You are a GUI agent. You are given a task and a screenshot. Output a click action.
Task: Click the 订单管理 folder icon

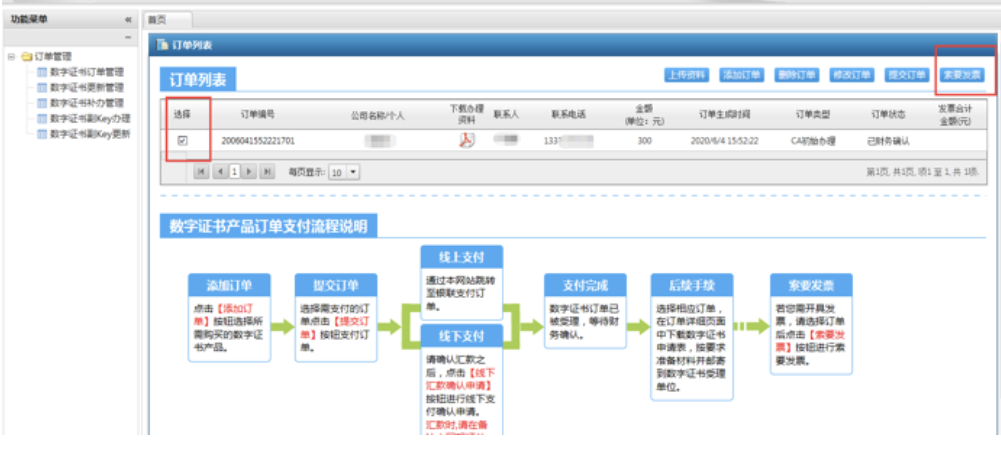click(x=26, y=57)
